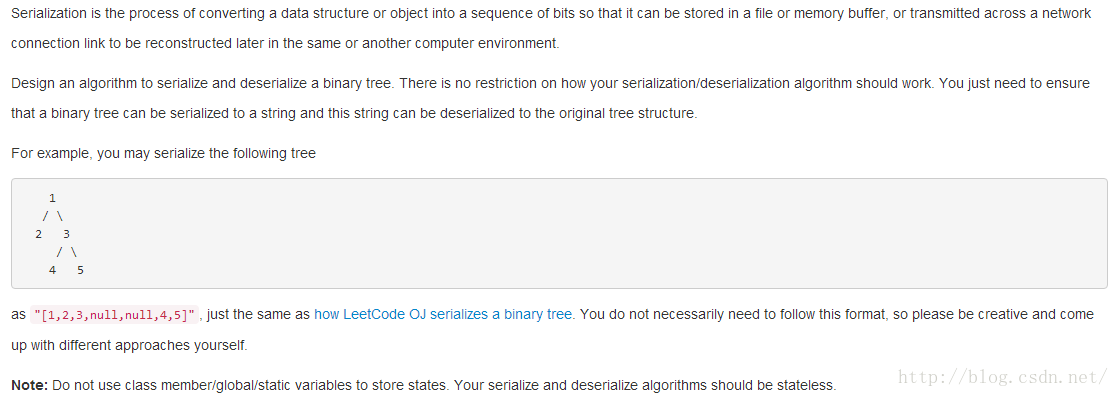Open the LeetCode OJ serializes binary tree link
Screen dimensions: 1119x397
click(x=443, y=314)
